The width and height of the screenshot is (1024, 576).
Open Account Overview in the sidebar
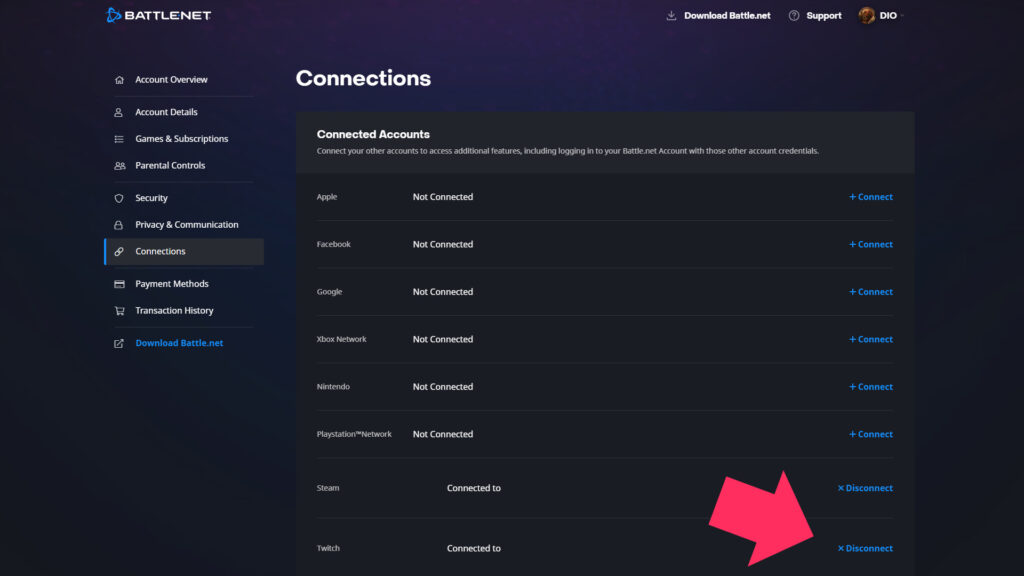(x=171, y=80)
